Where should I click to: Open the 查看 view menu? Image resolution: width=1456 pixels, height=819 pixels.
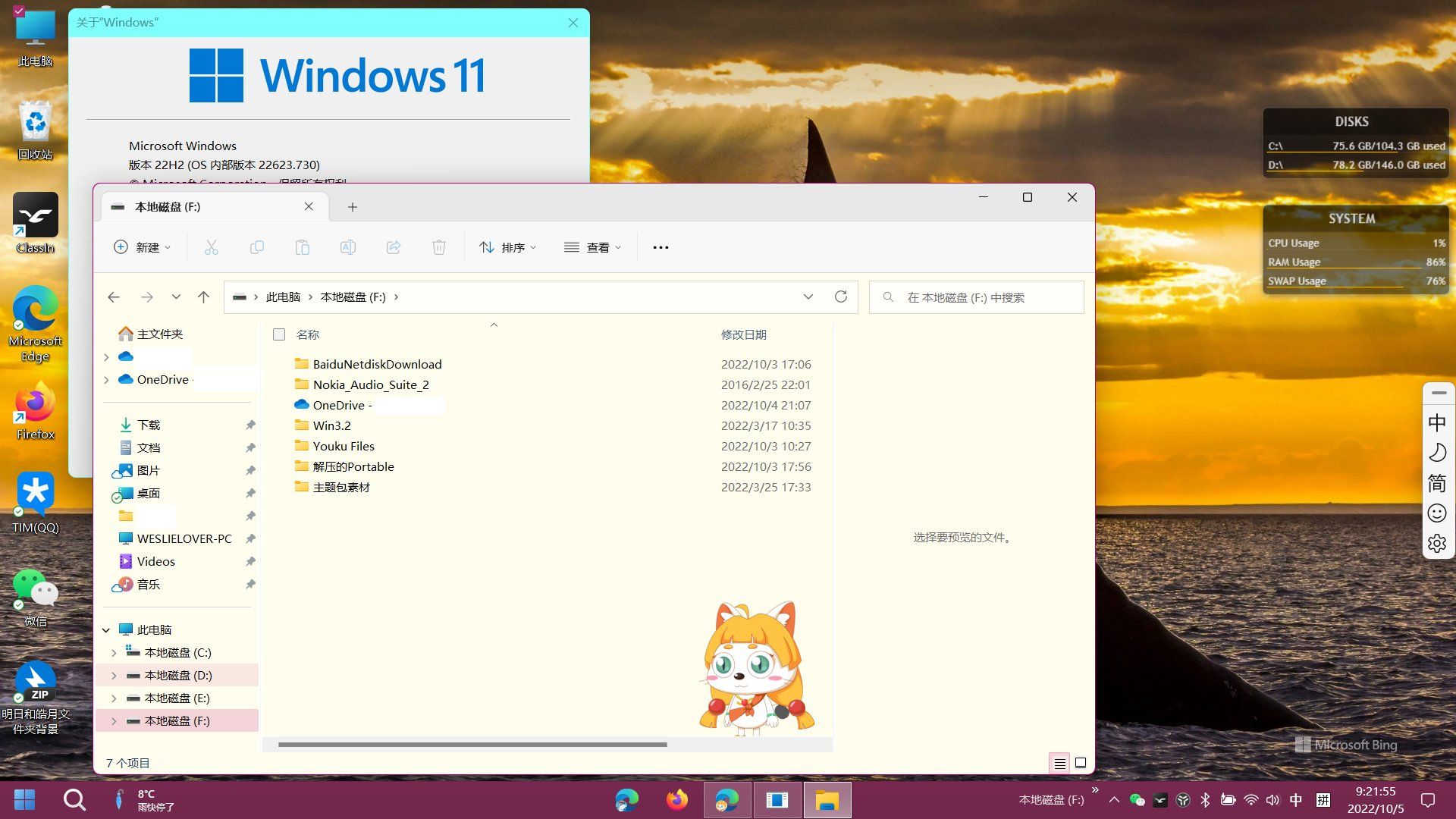[x=592, y=247]
